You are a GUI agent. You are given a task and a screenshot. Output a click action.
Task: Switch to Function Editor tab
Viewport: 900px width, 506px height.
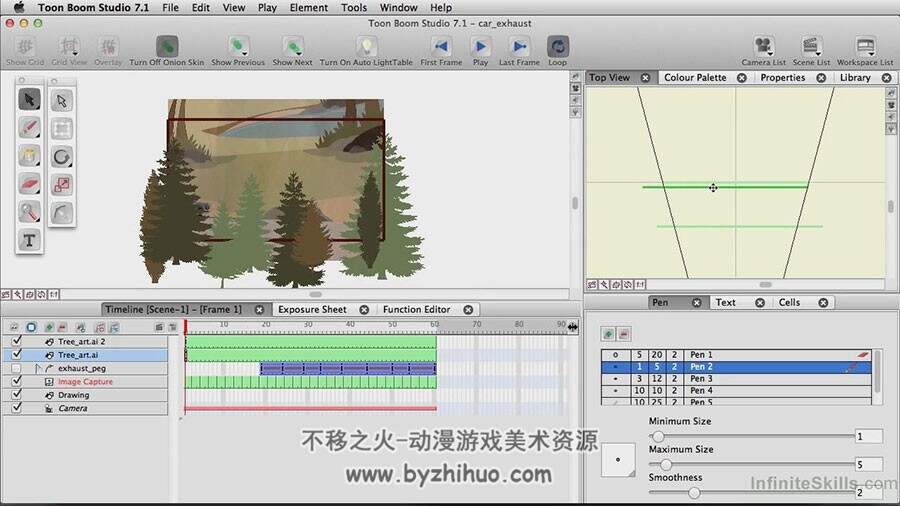pyautogui.click(x=417, y=309)
